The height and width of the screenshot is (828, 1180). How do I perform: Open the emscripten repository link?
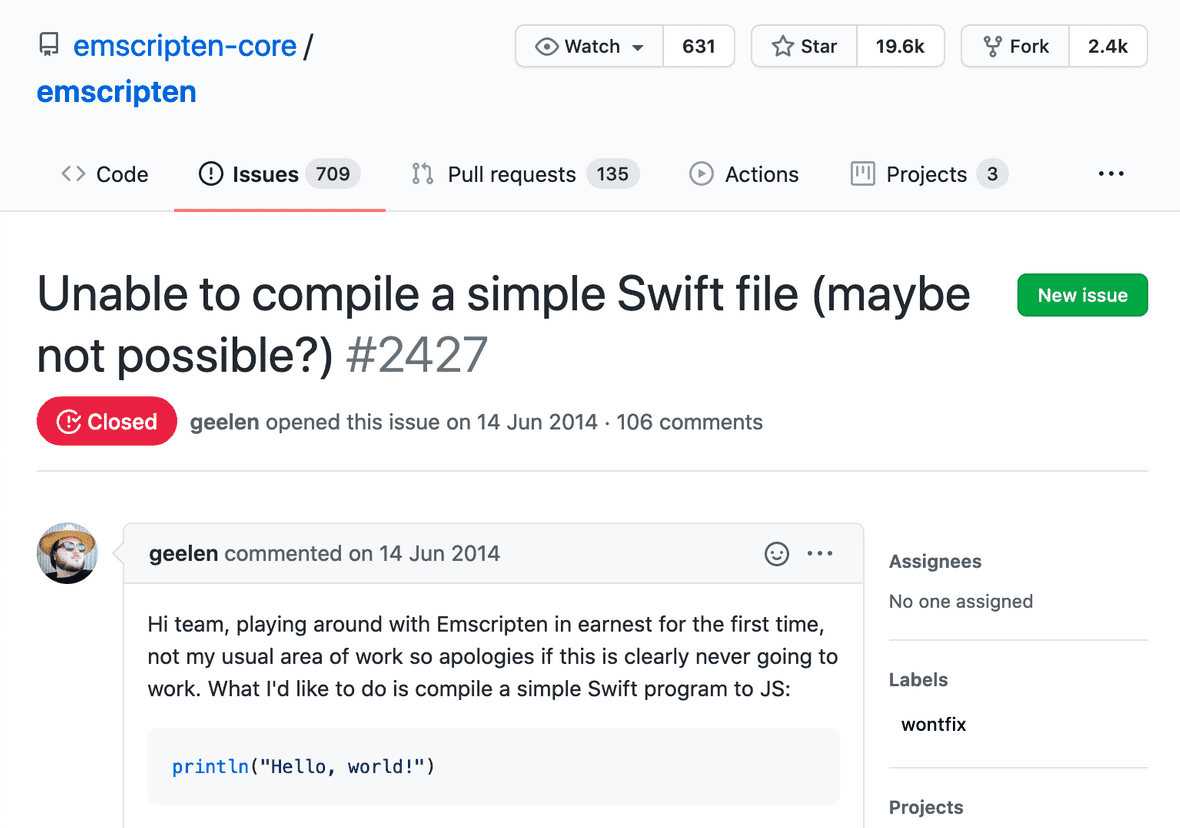pos(116,91)
